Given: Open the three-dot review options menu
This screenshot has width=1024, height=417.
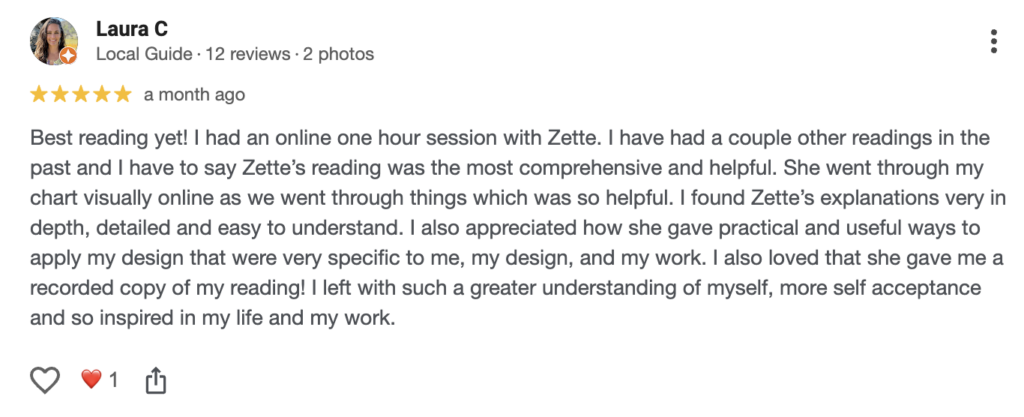Looking at the screenshot, I should pyautogui.click(x=992, y=41).
